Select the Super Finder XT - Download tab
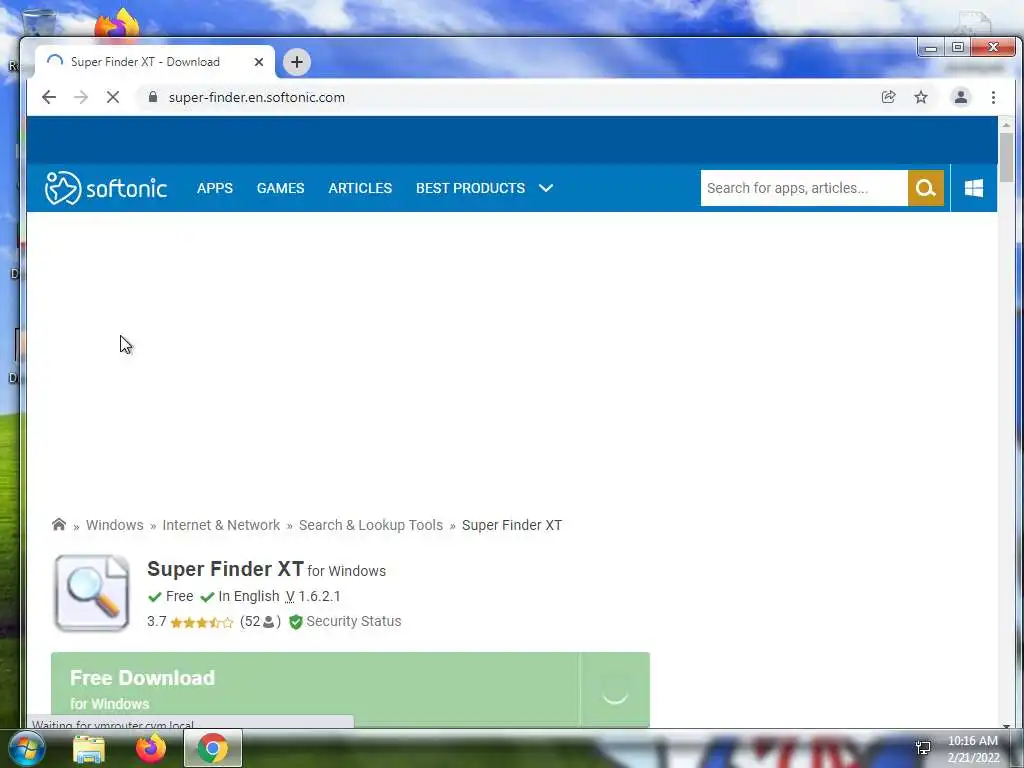The image size is (1024, 768). pyautogui.click(x=157, y=62)
